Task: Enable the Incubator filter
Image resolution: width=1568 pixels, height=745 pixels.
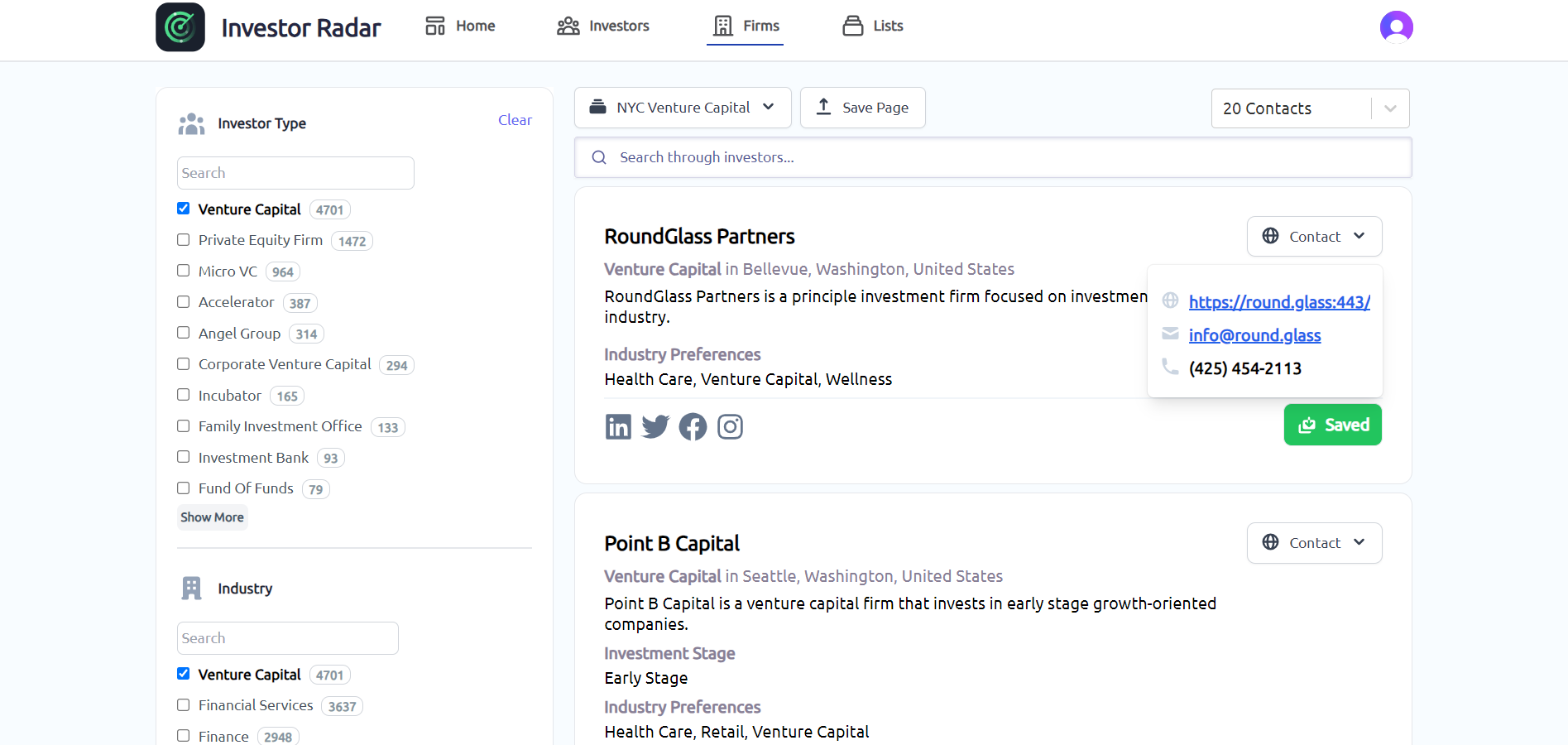Action: [184, 395]
